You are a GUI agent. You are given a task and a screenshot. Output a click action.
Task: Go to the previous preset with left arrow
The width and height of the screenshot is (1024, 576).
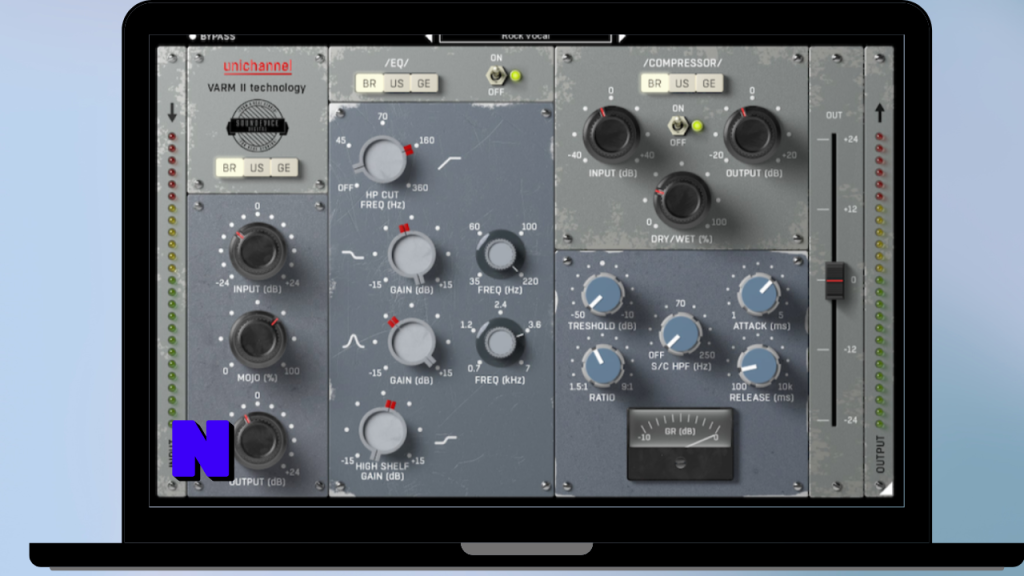pos(428,38)
